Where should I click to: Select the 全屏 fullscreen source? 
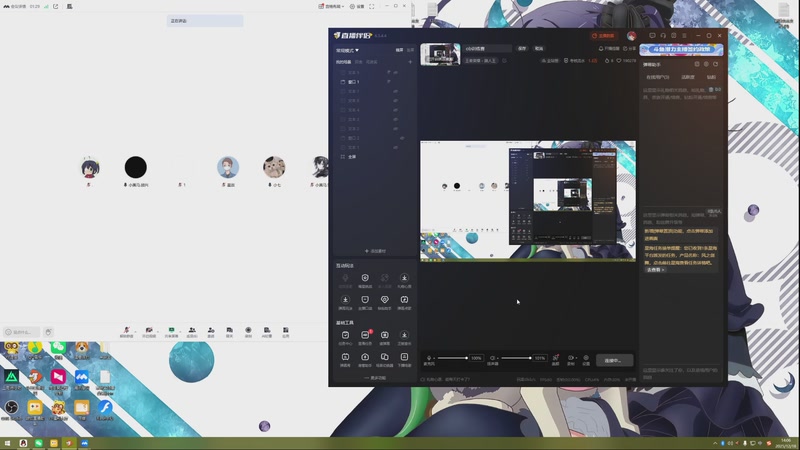point(375,157)
